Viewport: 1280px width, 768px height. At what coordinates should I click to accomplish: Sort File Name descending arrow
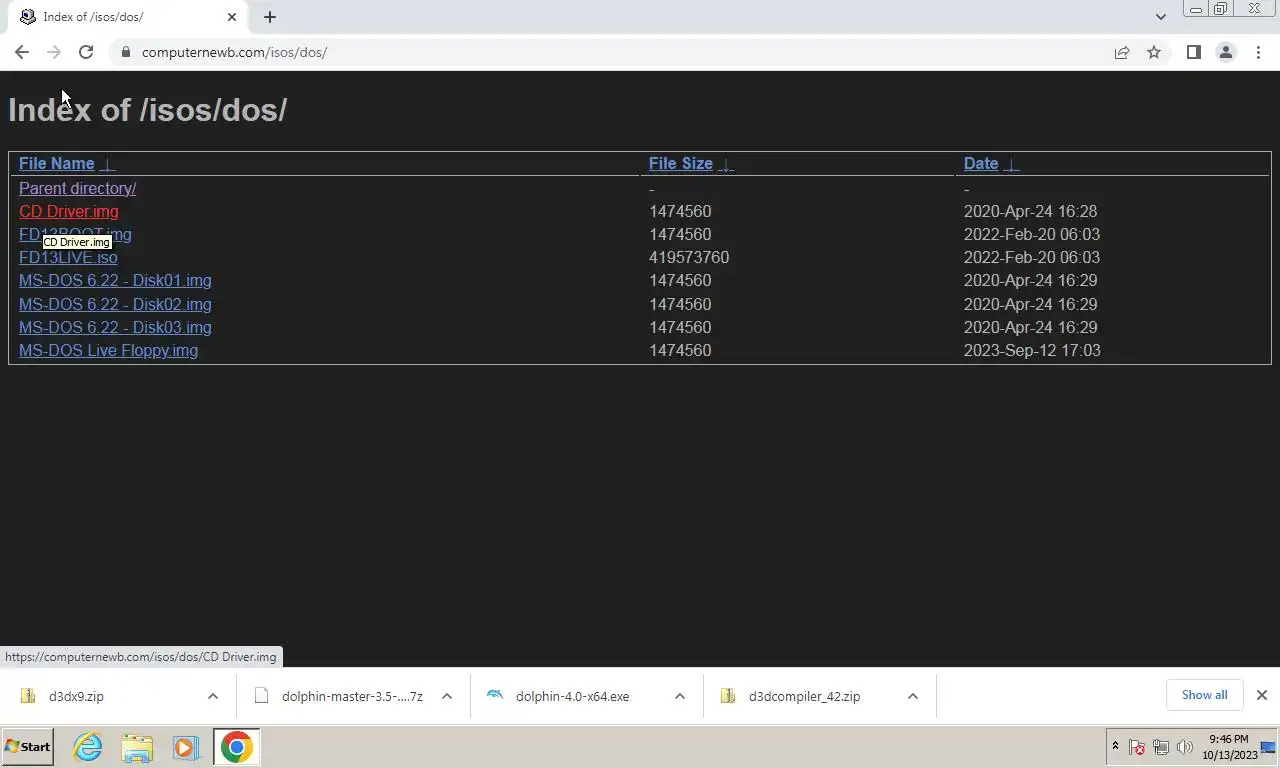click(107, 165)
